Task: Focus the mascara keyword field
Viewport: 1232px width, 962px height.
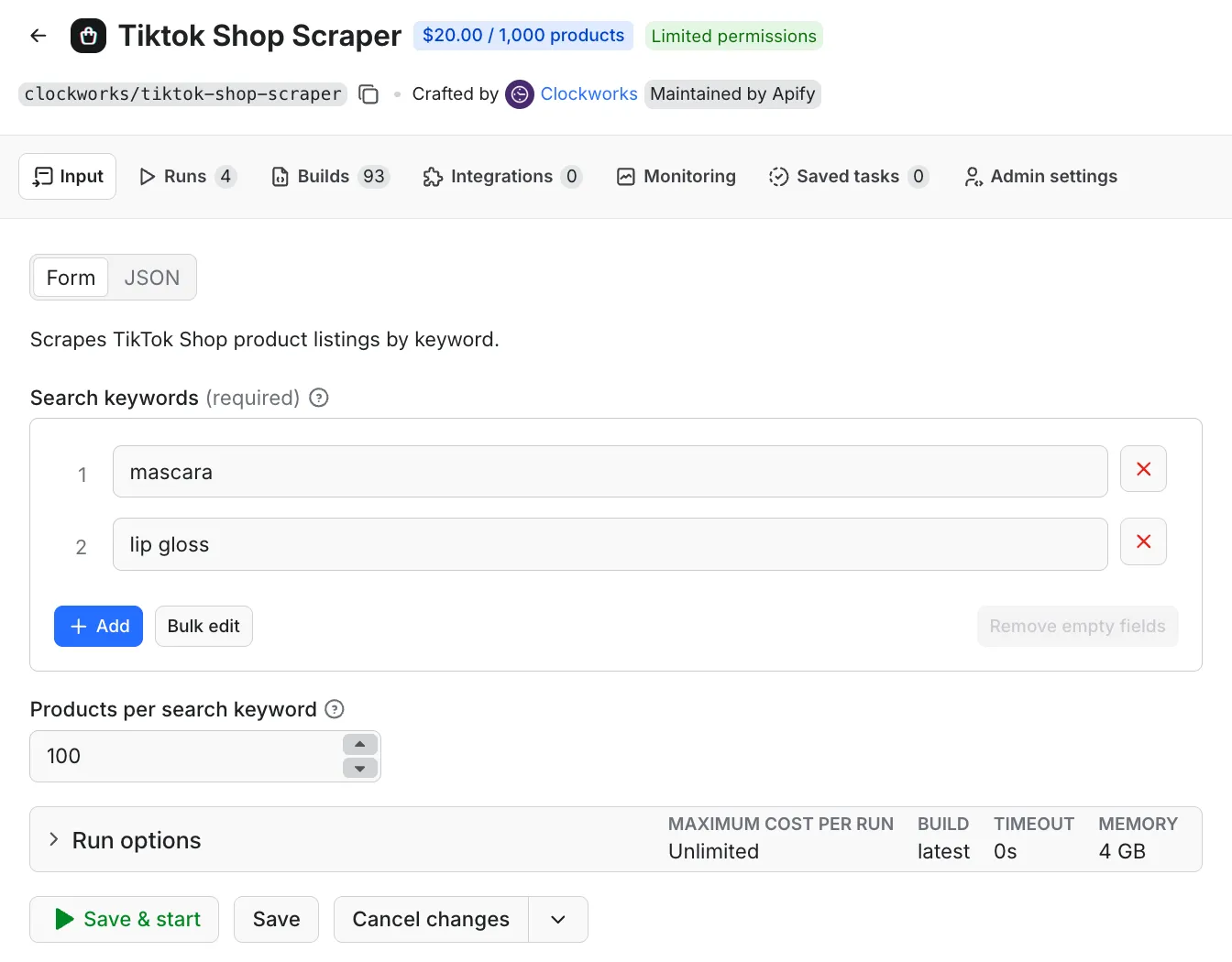Action: (610, 472)
